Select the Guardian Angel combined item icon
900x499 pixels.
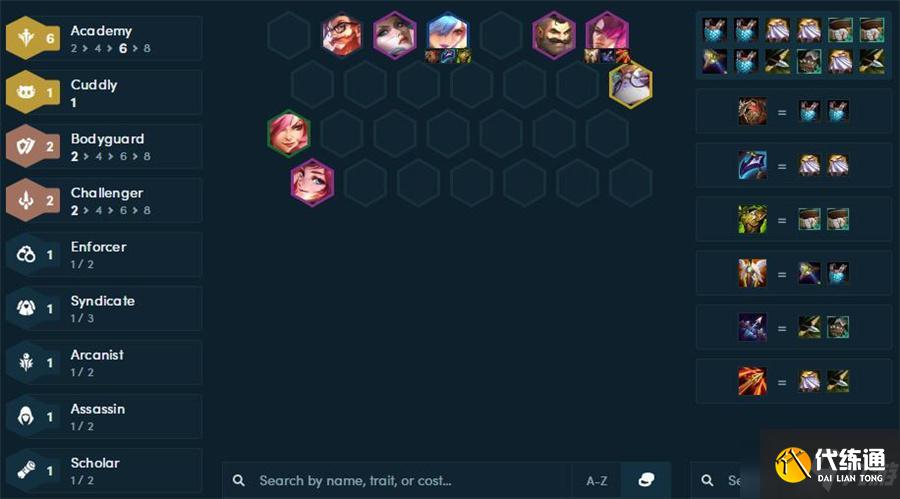coord(752,273)
